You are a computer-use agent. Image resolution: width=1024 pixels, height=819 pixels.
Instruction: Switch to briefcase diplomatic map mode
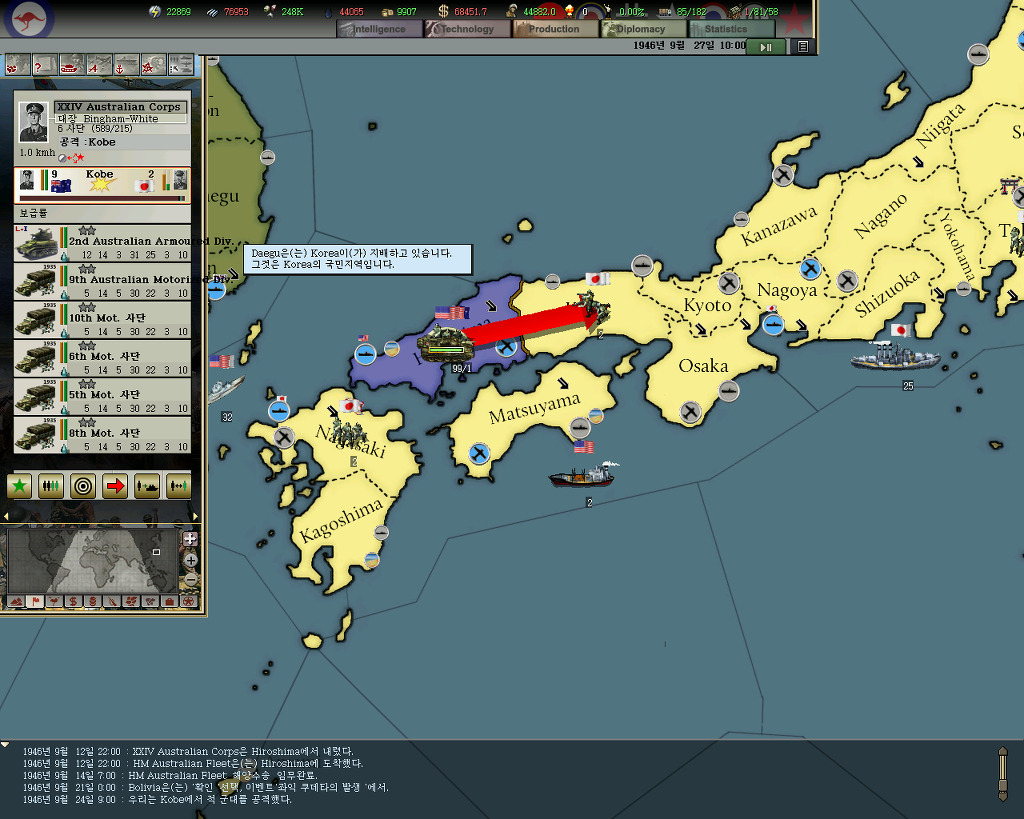click(x=169, y=601)
